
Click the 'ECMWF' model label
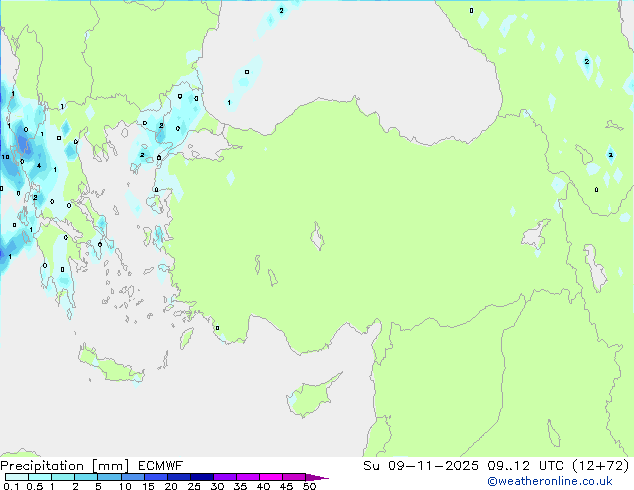[x=161, y=466]
